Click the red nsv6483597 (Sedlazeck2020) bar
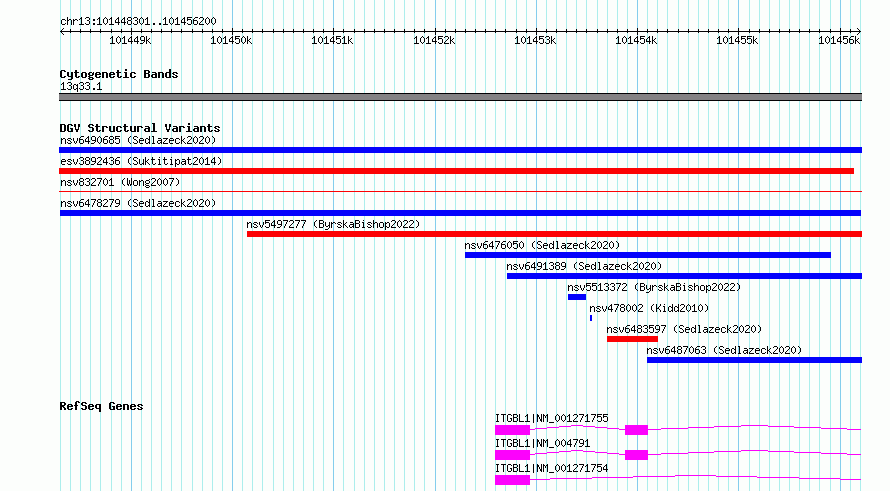 coord(632,339)
